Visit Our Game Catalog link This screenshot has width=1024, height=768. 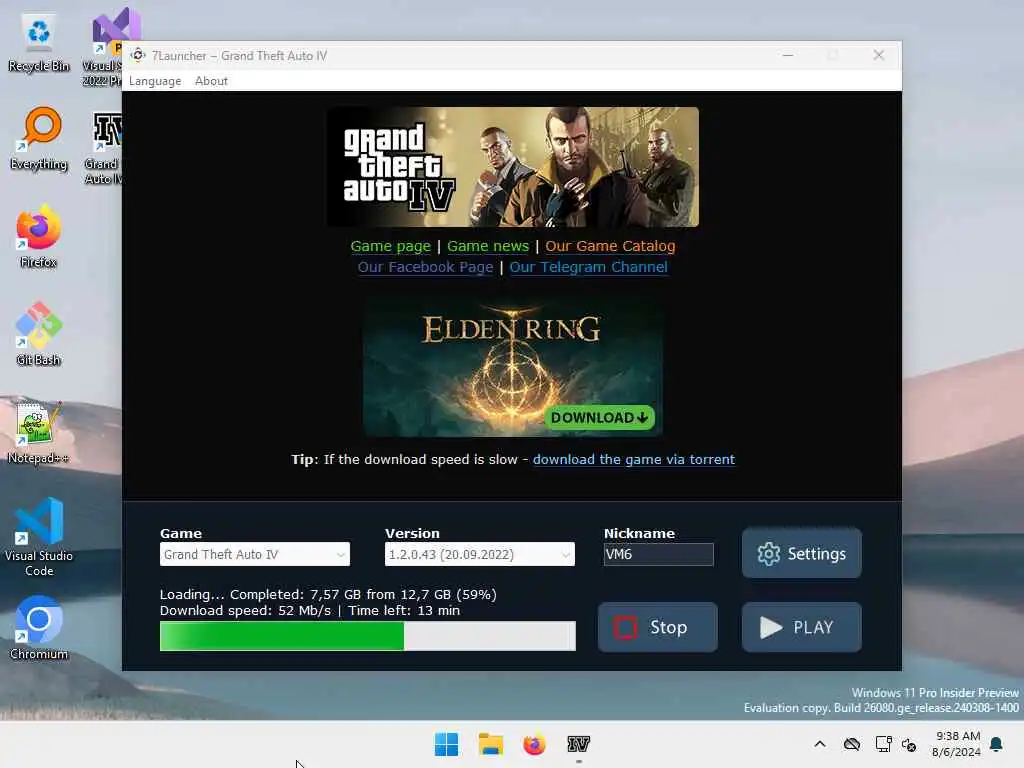(610, 246)
